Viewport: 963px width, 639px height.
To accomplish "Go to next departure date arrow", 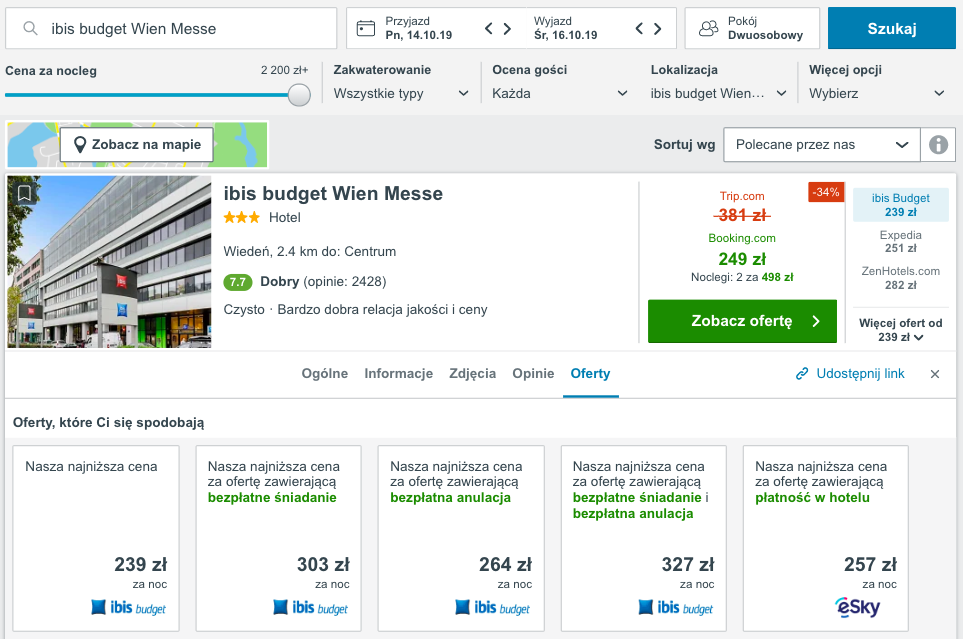I will click(657, 28).
